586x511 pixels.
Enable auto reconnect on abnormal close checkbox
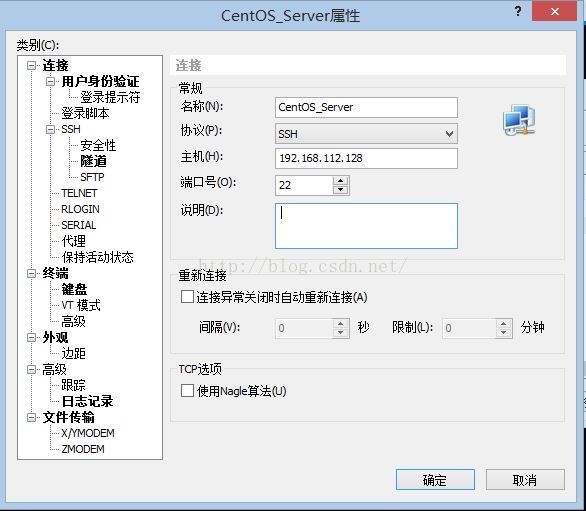187,297
